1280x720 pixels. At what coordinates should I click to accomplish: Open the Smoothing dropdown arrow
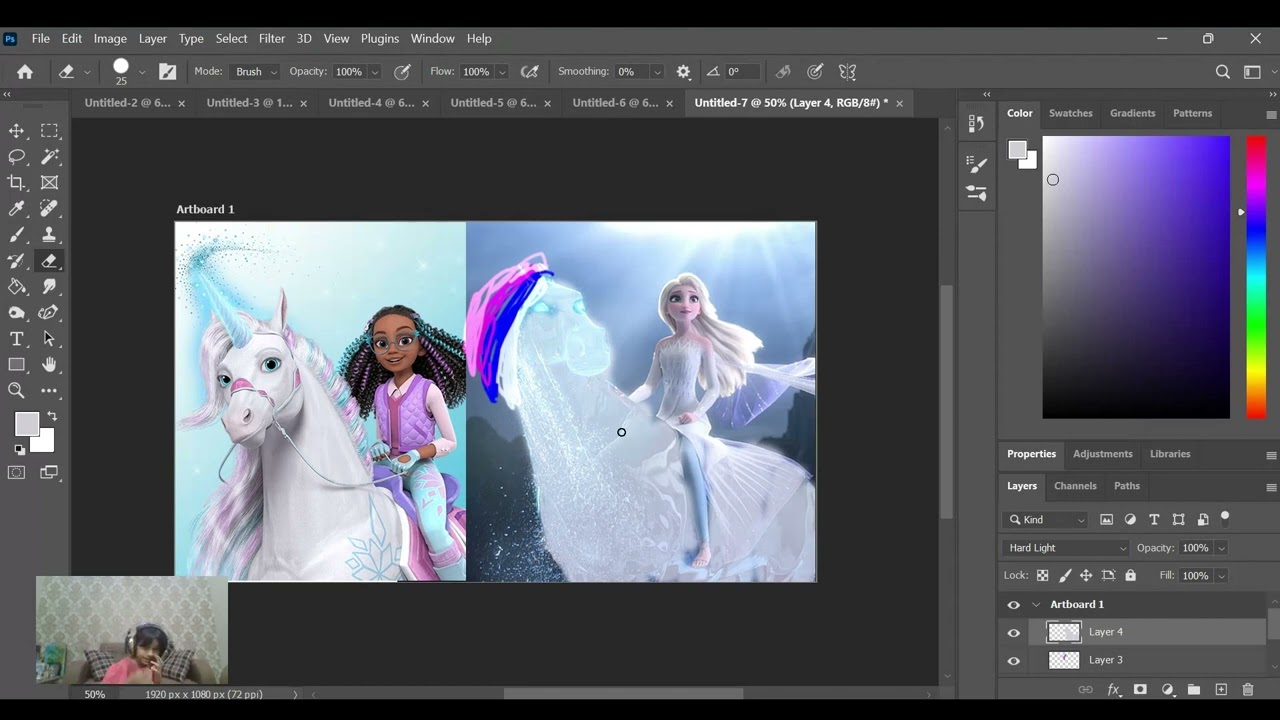coord(657,72)
